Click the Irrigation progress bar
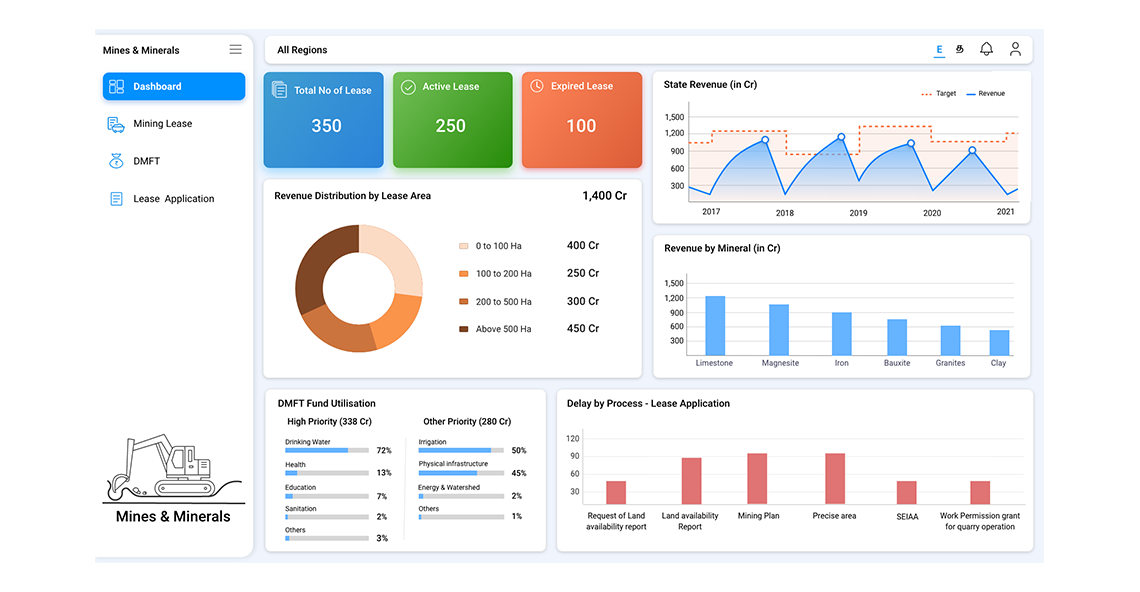This screenshot has width=1140, height=592. click(x=461, y=451)
